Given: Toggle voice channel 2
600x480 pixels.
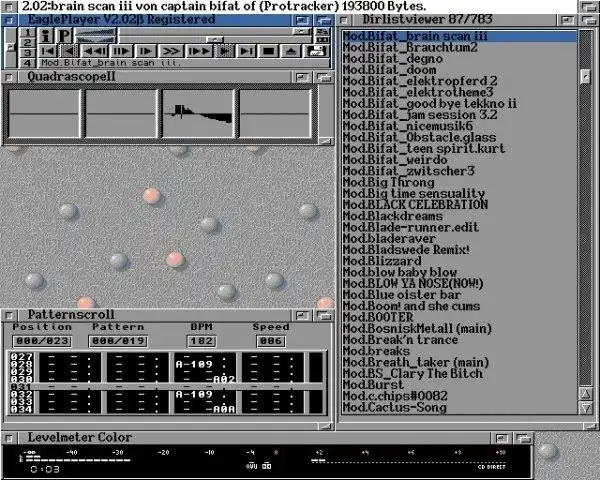Looking at the screenshot, I should [27, 42].
